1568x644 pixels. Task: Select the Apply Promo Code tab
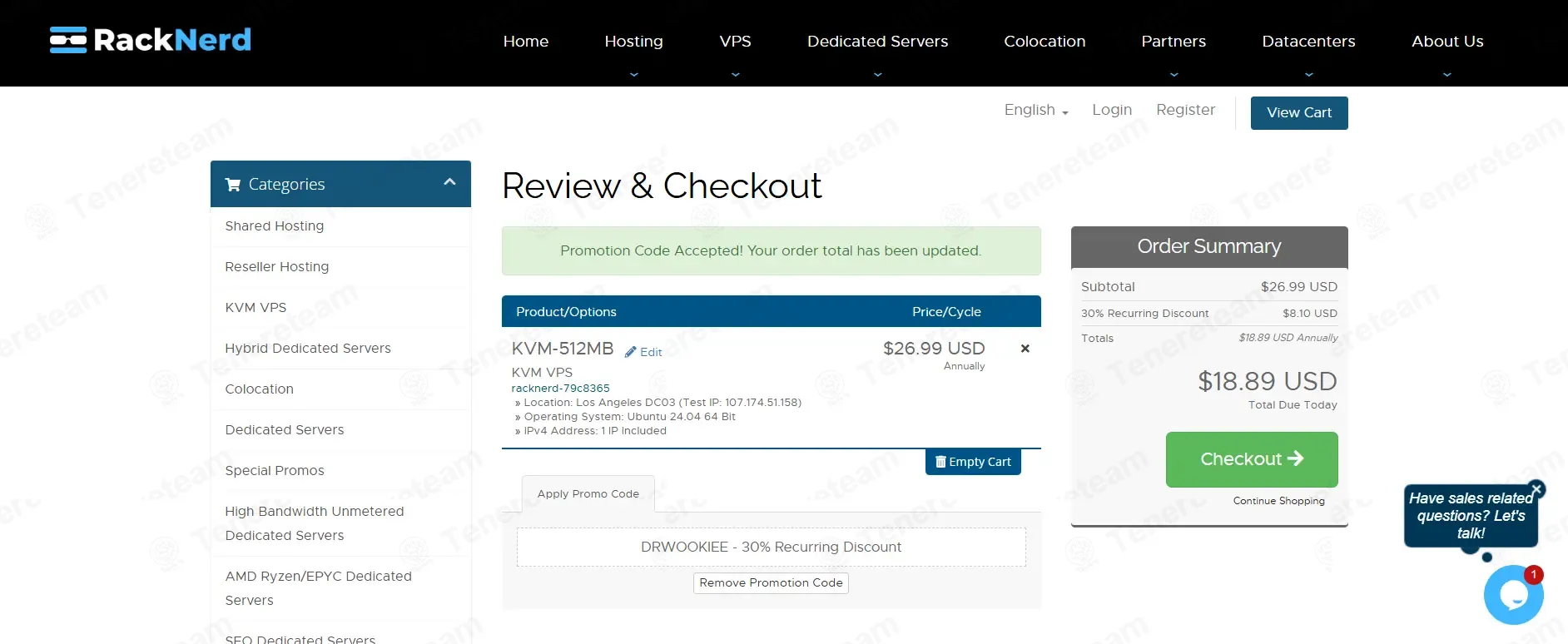(x=588, y=494)
